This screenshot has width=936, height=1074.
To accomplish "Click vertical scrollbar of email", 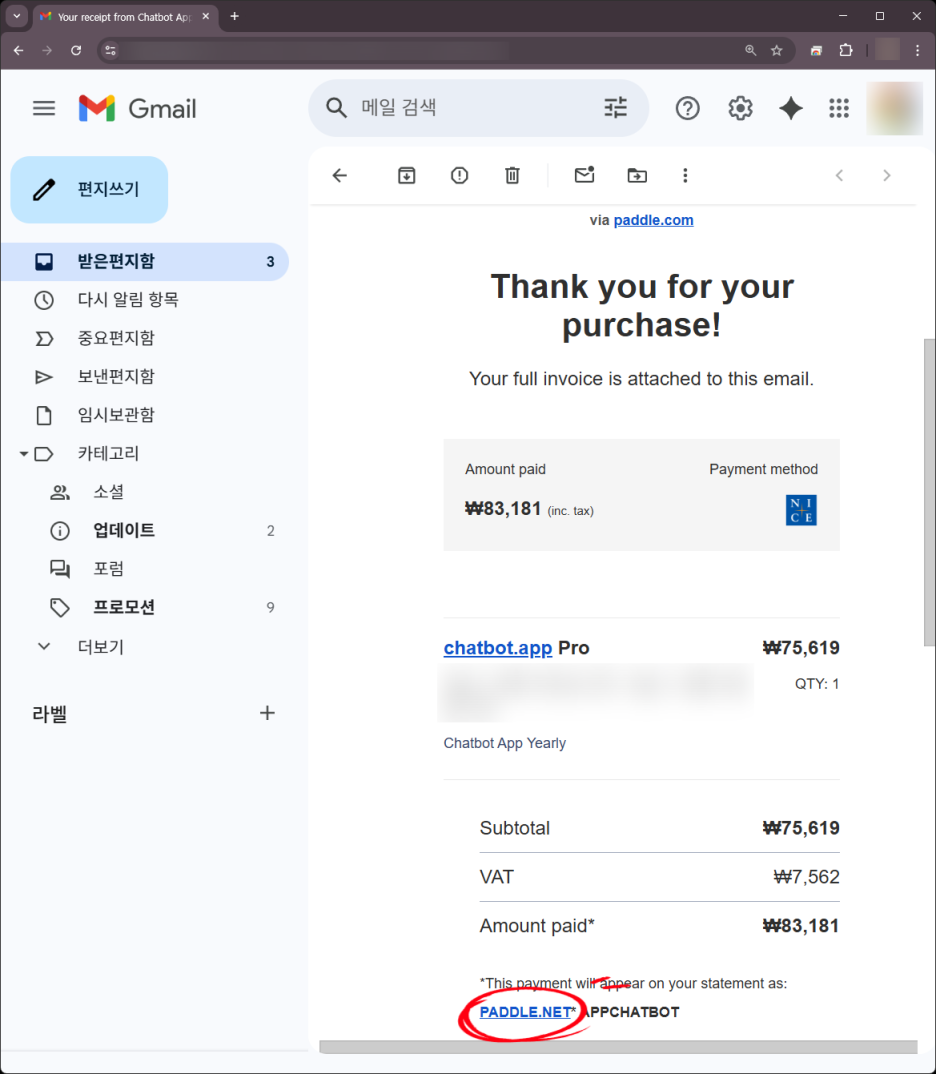I will [x=929, y=492].
